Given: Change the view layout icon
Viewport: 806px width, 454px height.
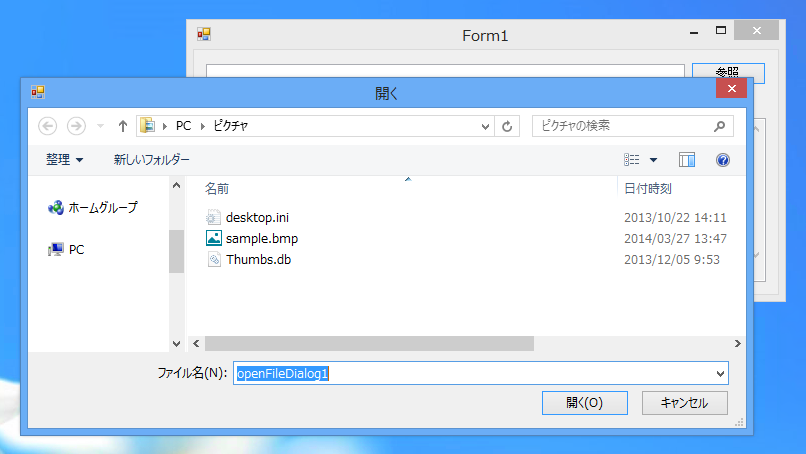Looking at the screenshot, I should point(631,160).
